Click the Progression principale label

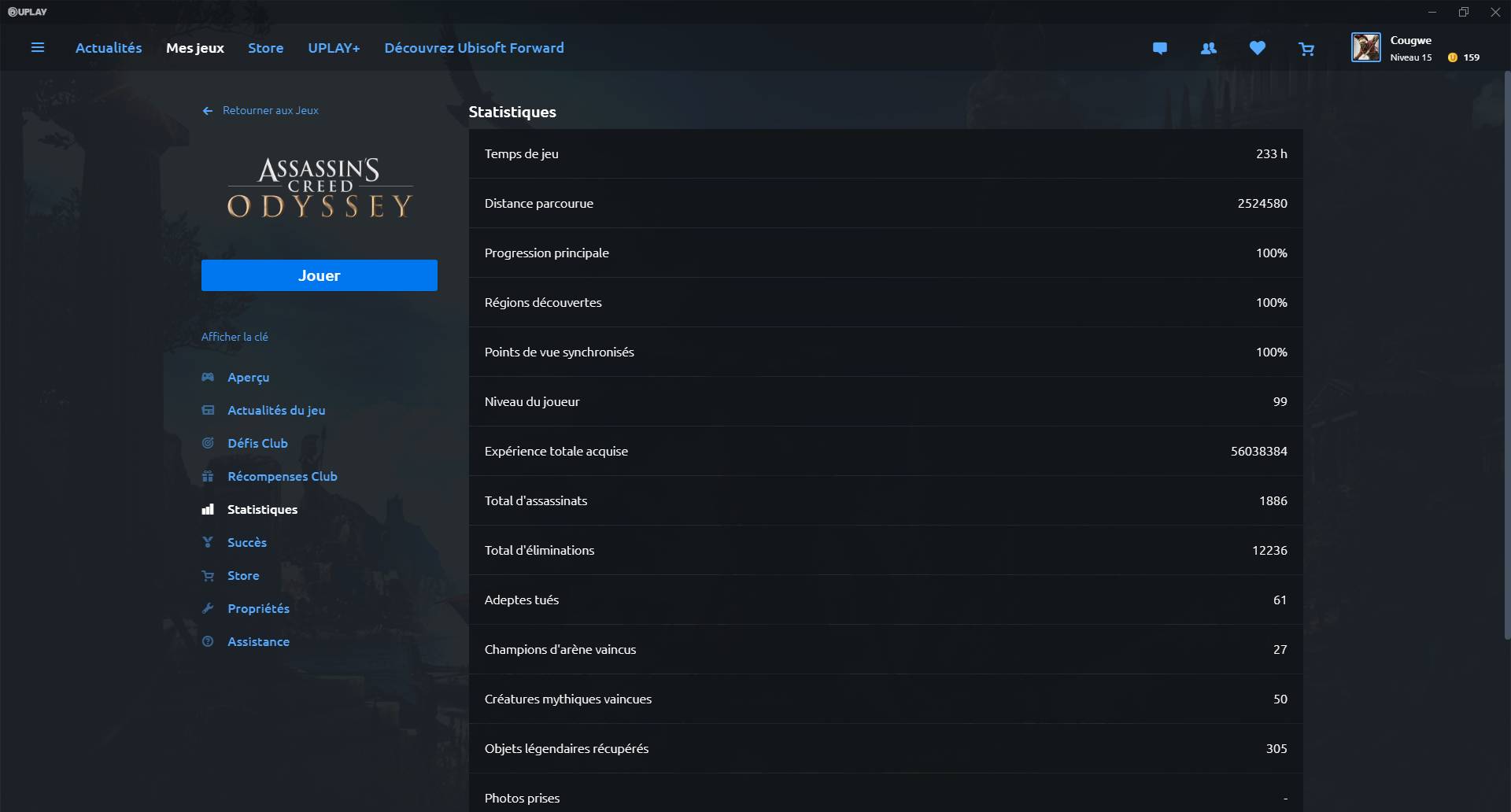[x=546, y=253]
